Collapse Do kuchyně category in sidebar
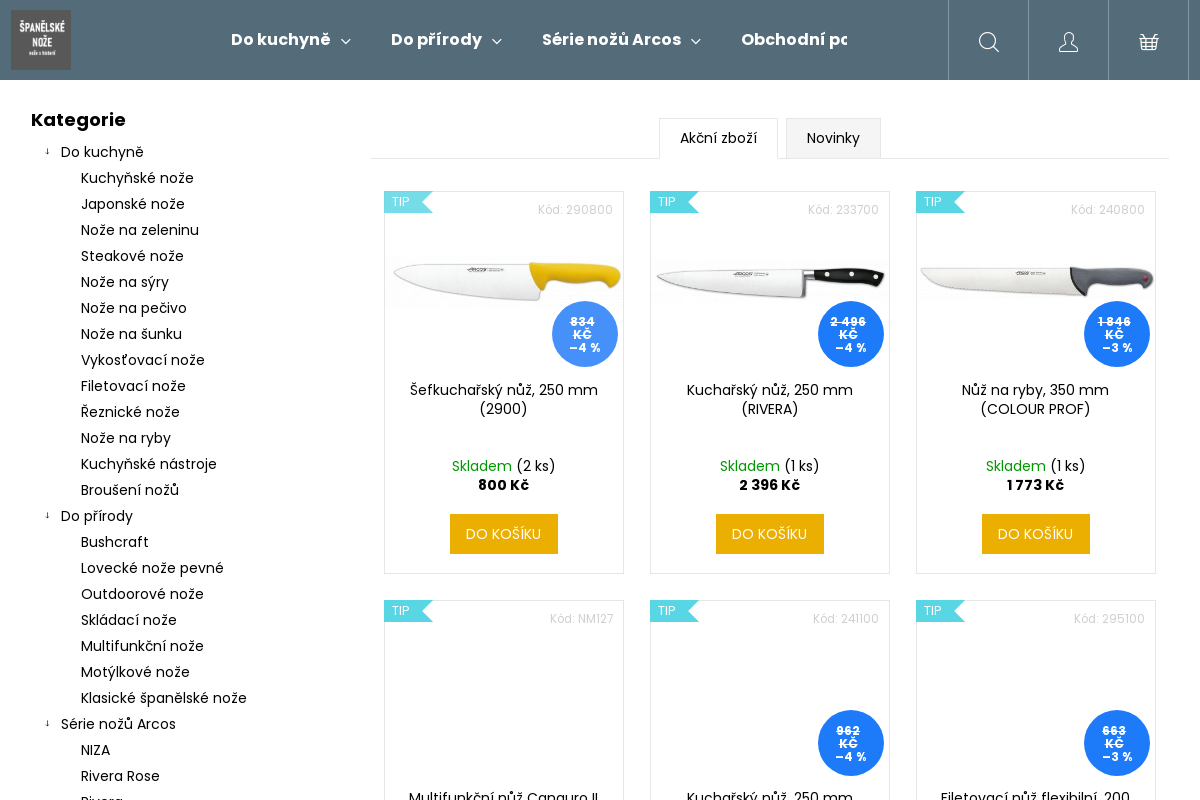1200x800 pixels. point(47,152)
